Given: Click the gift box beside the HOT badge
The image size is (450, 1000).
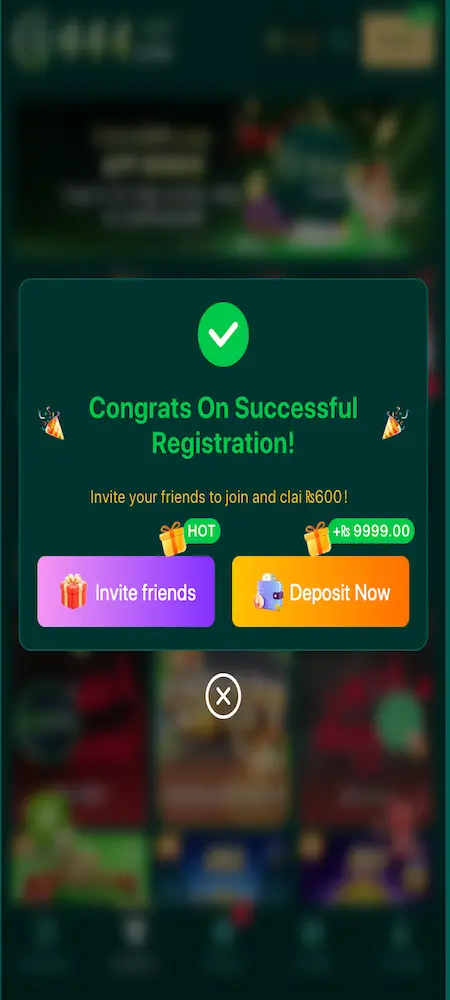Looking at the screenshot, I should (172, 538).
